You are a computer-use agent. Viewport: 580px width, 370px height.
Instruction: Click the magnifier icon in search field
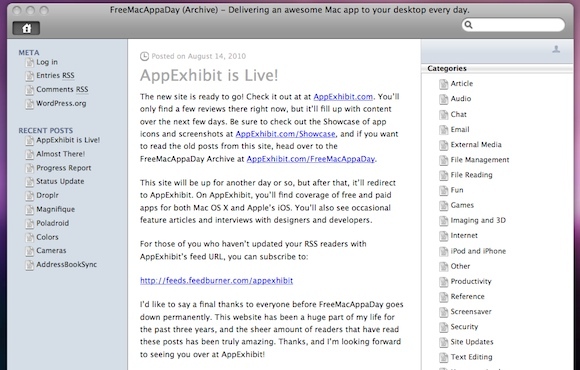(x=469, y=25)
